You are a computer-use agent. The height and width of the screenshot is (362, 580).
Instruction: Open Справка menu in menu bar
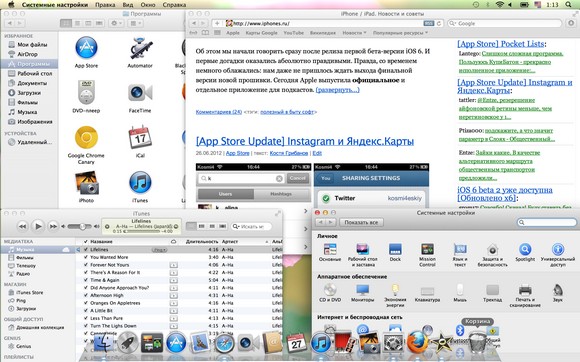(174, 5)
